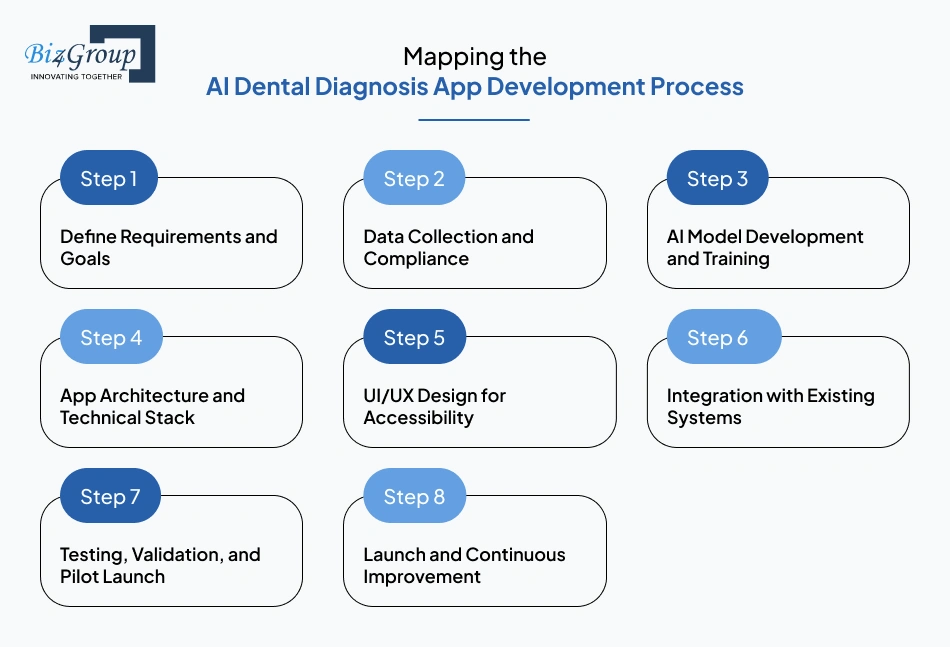Select the Step 4 pill badge
The height and width of the screenshot is (647, 950).
pyautogui.click(x=111, y=337)
